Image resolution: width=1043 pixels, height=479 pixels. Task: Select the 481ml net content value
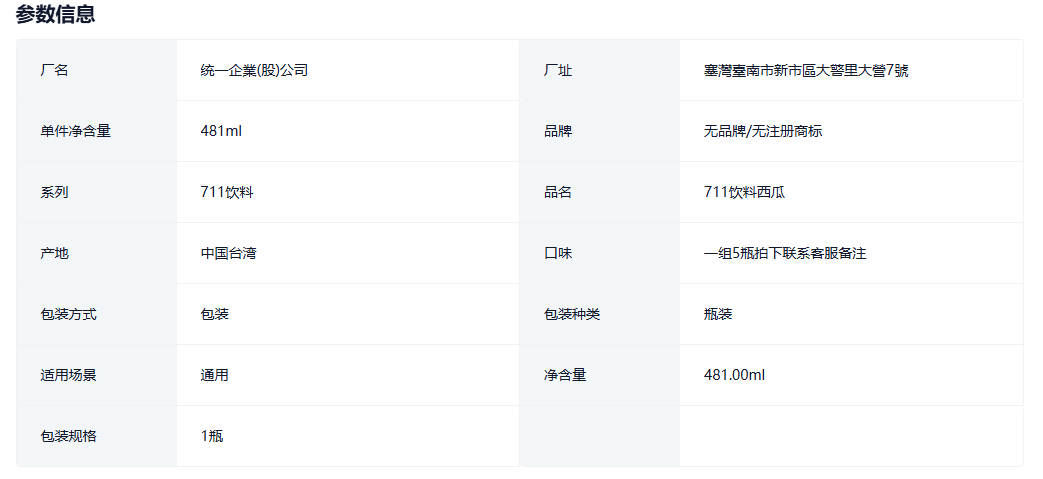(221, 131)
